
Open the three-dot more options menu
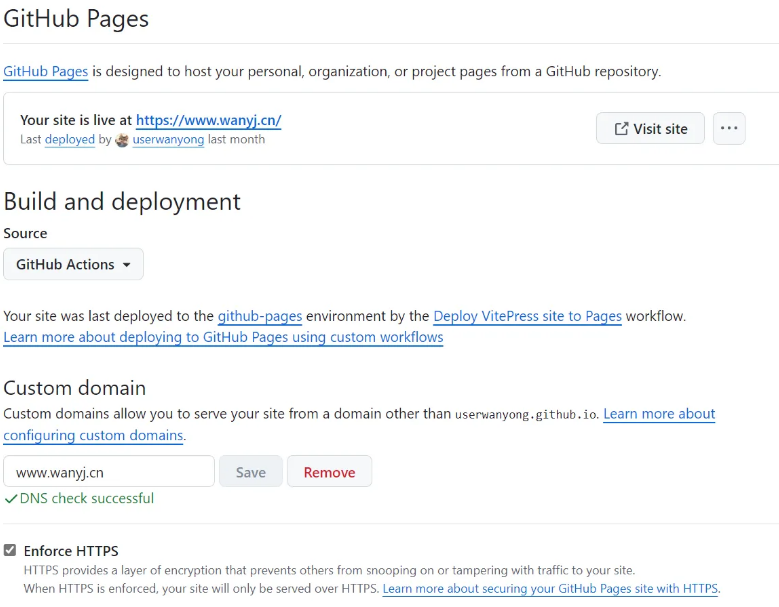coord(729,128)
